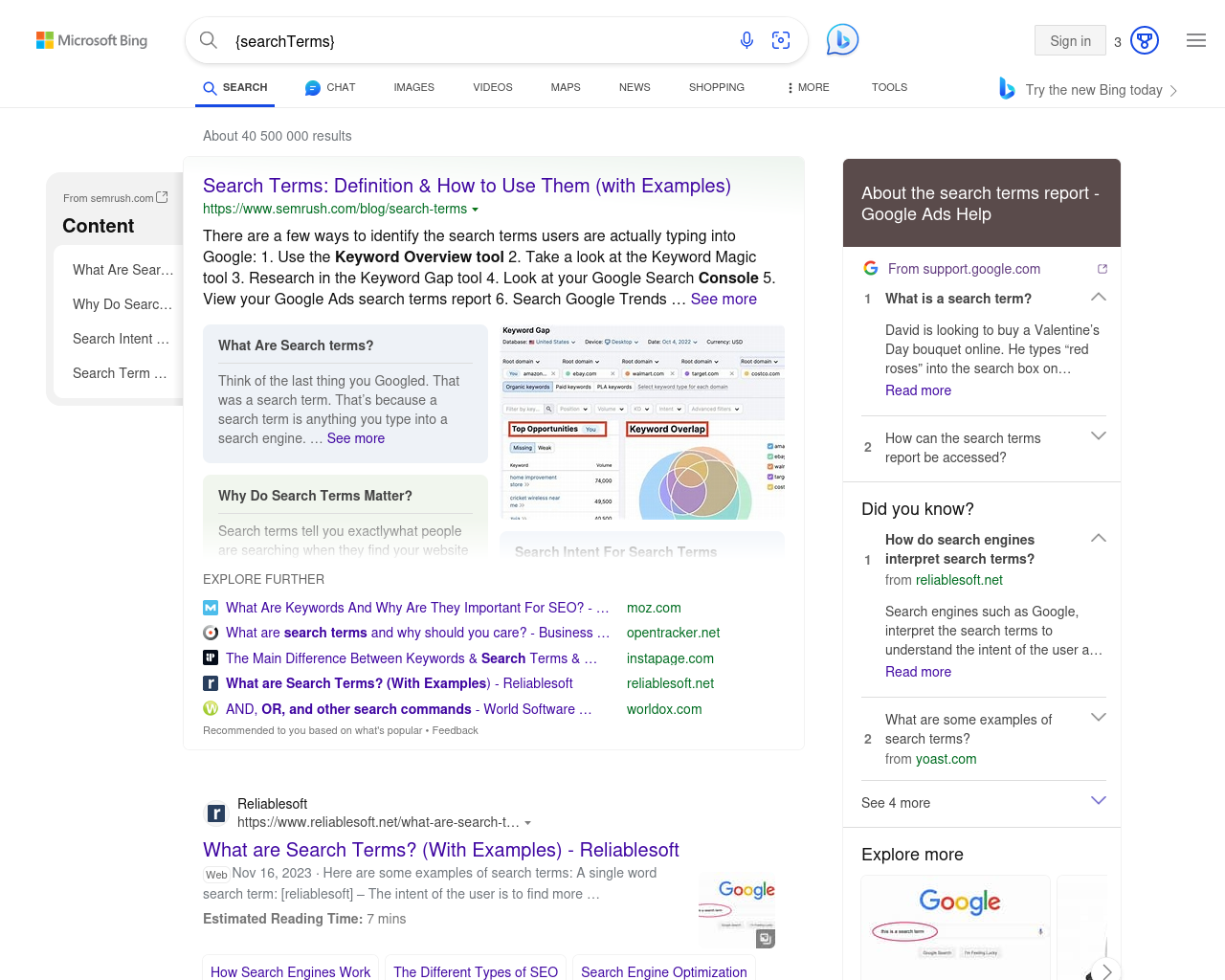Collapse the 'What is a search term?' item
1225x980 pixels.
(1099, 298)
